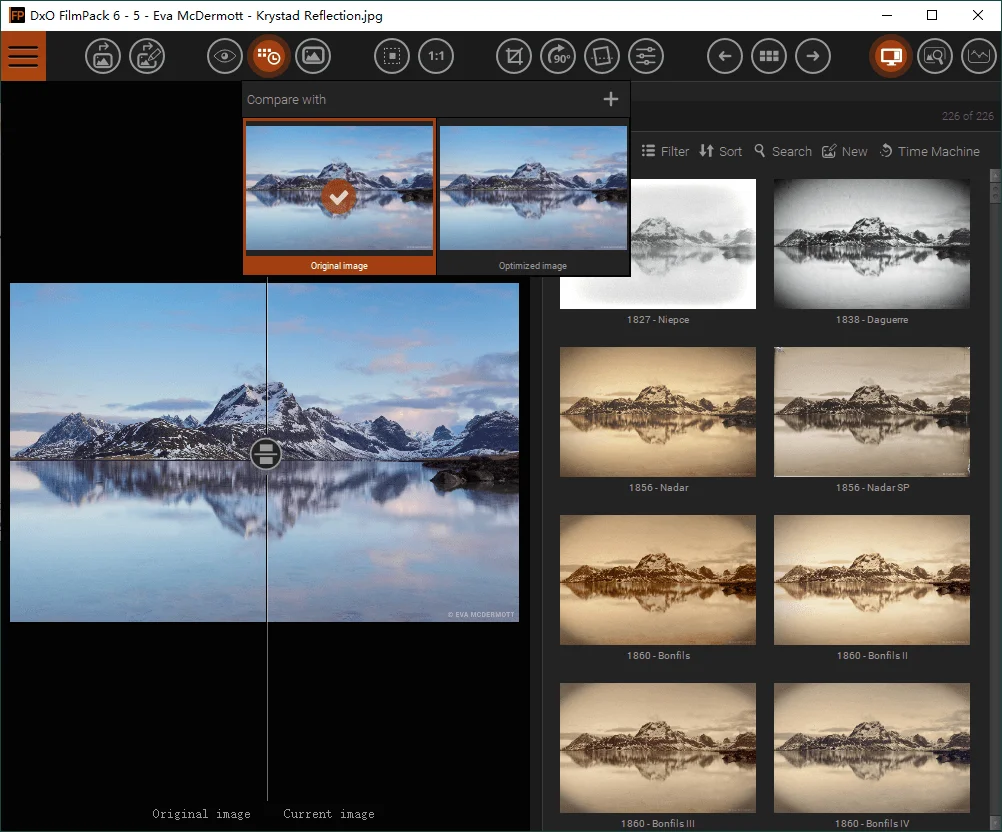Activate the Search function
Screen dimensions: 1002x832
[x=782, y=151]
